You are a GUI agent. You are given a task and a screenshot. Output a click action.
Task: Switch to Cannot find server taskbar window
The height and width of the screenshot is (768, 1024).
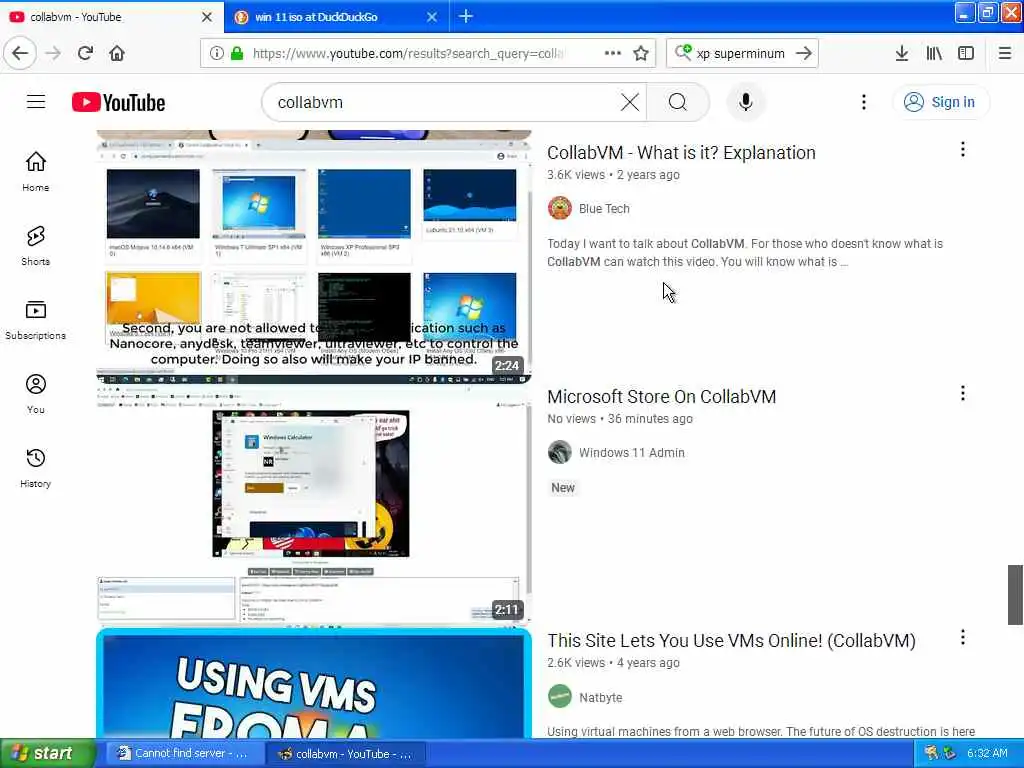[x=184, y=754]
